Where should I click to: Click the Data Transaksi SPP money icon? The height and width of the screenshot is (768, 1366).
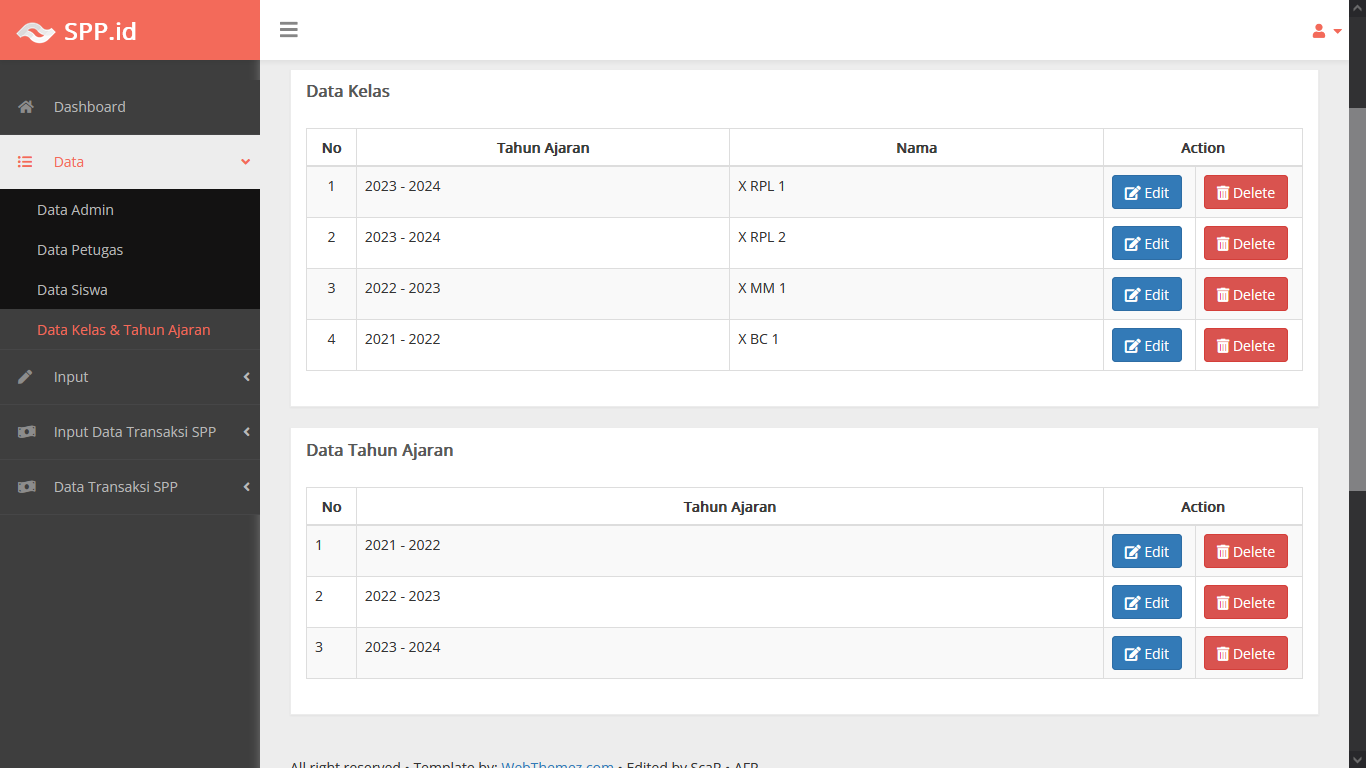point(27,487)
